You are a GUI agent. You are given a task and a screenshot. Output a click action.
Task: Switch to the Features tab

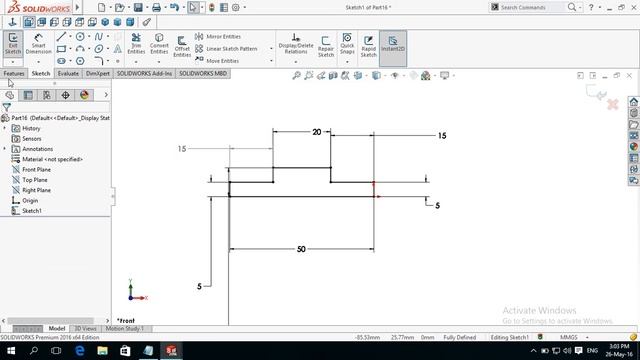(14, 73)
